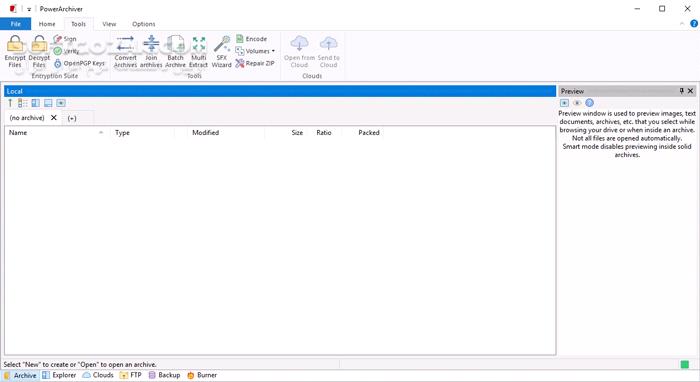Click the Decrypt Files open padlock icon
Image resolution: width=700 pixels, height=382 pixels.
[x=39, y=45]
